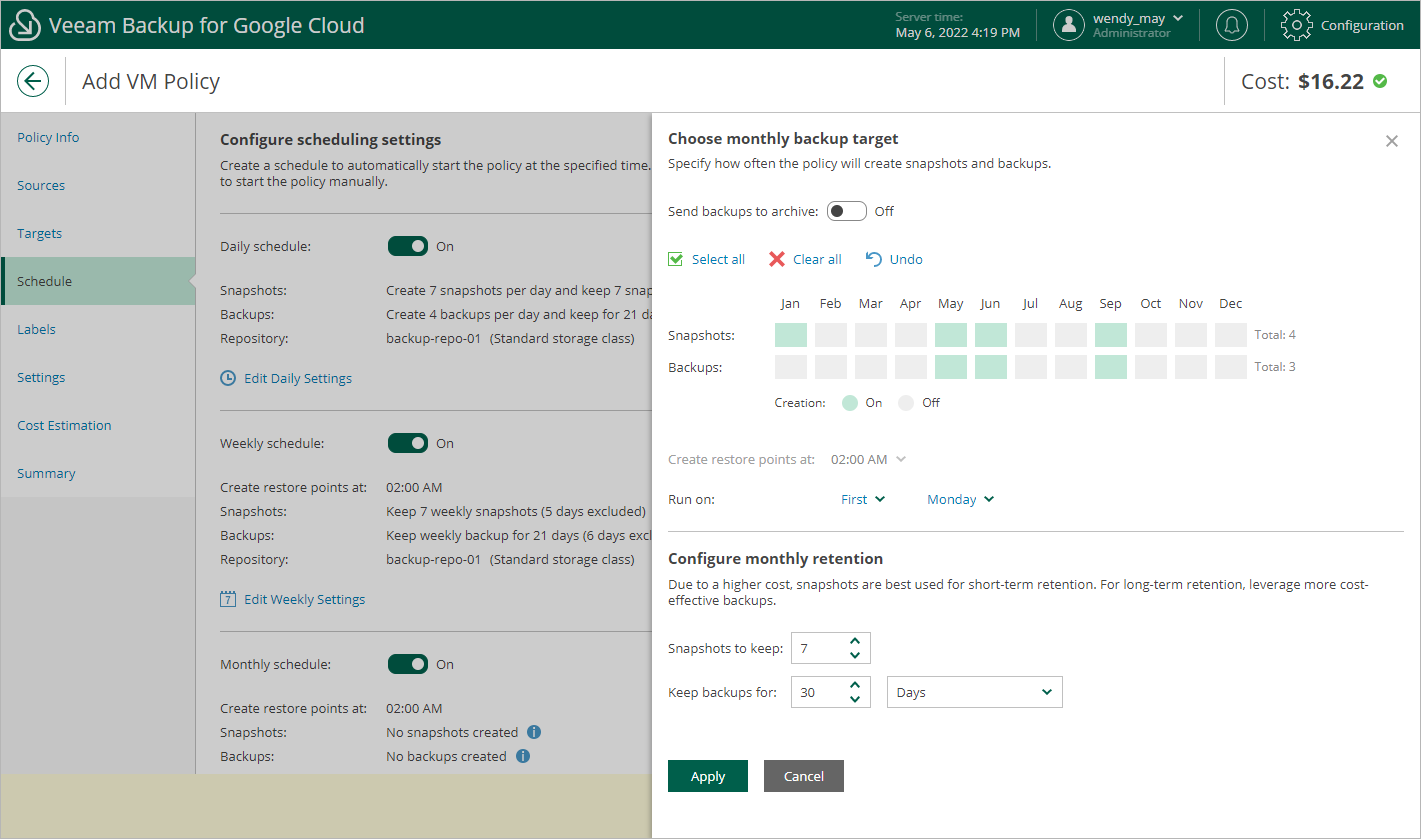Toggle March snapshots cell
This screenshot has height=839, width=1421.
[871, 335]
